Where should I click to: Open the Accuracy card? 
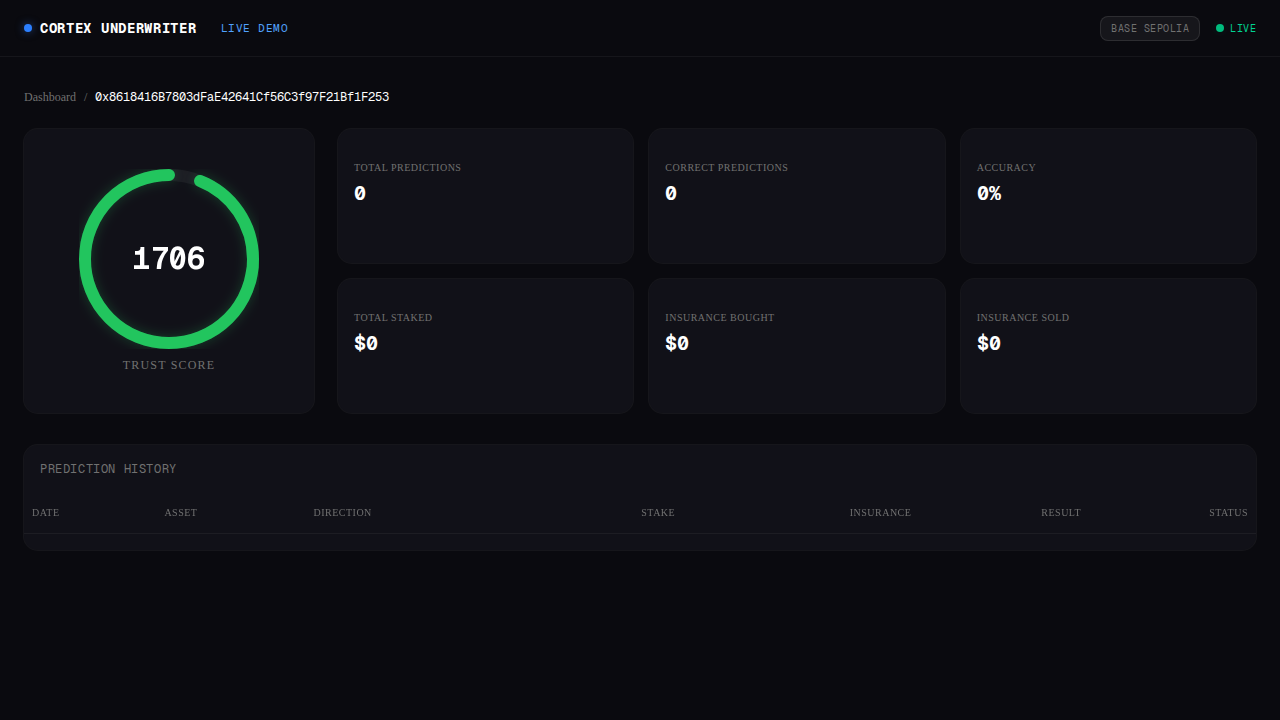(x=1108, y=196)
